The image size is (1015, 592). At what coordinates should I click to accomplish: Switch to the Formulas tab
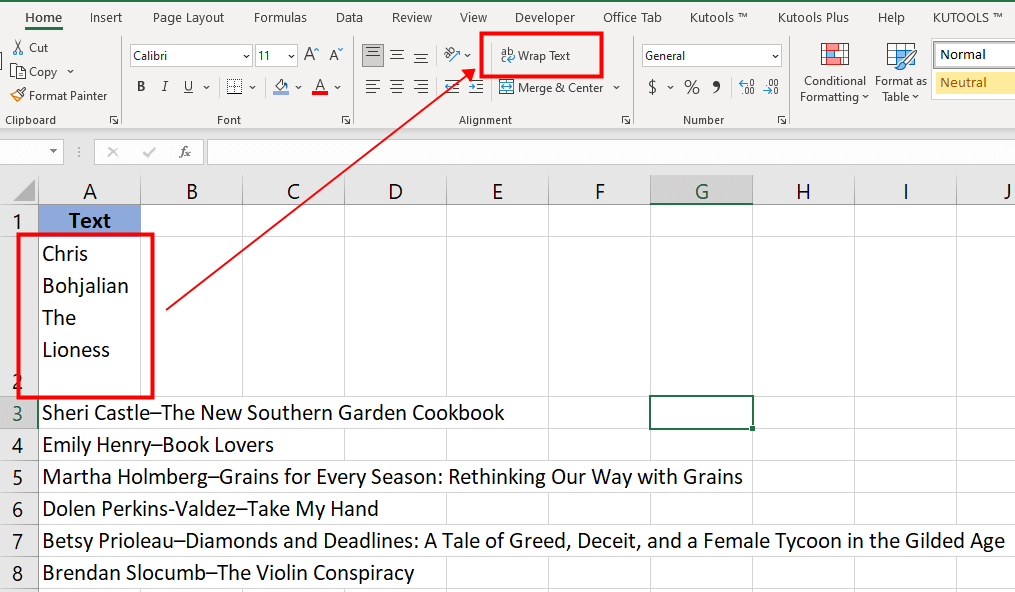(x=280, y=18)
